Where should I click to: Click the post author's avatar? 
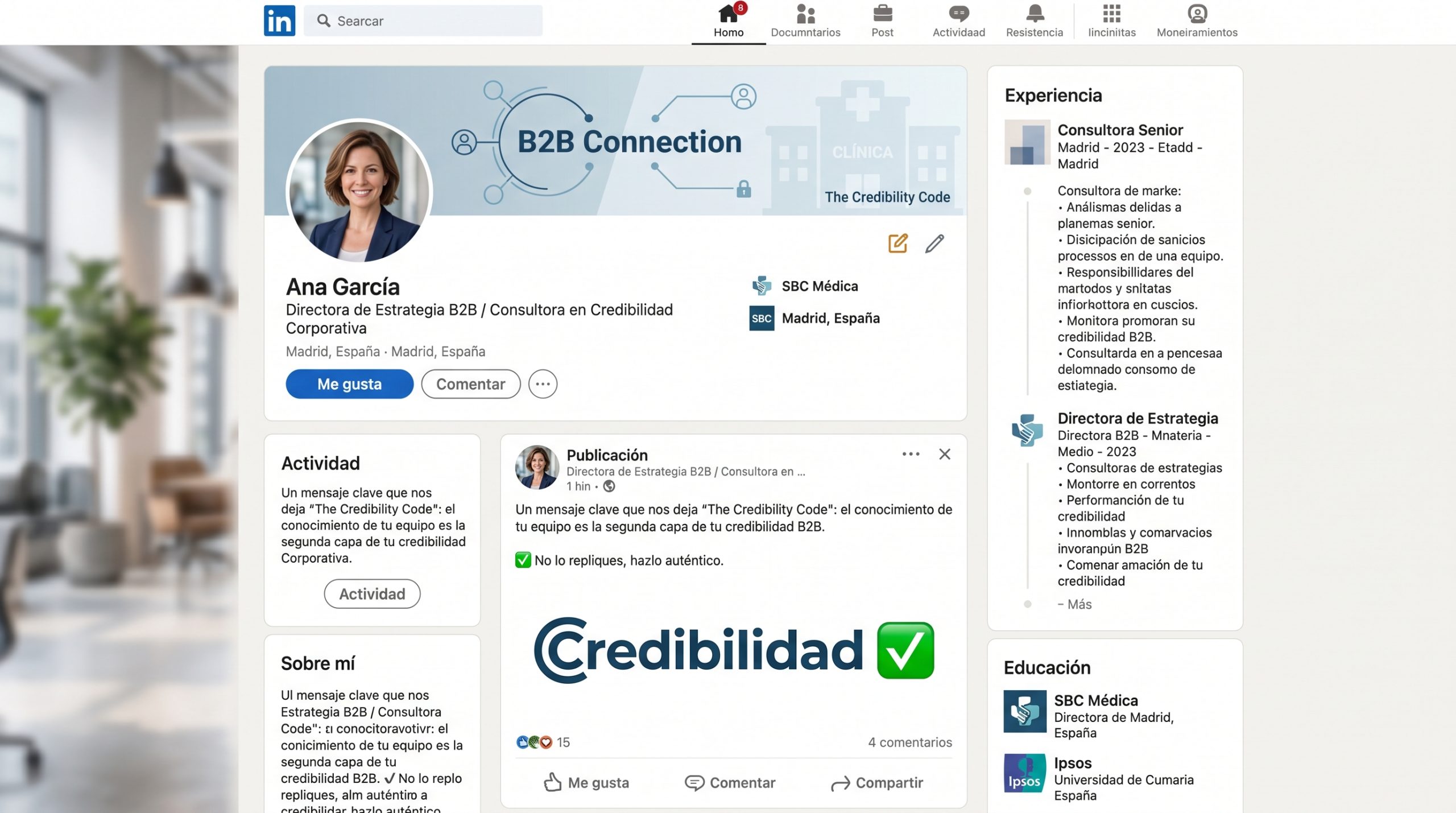coord(537,467)
